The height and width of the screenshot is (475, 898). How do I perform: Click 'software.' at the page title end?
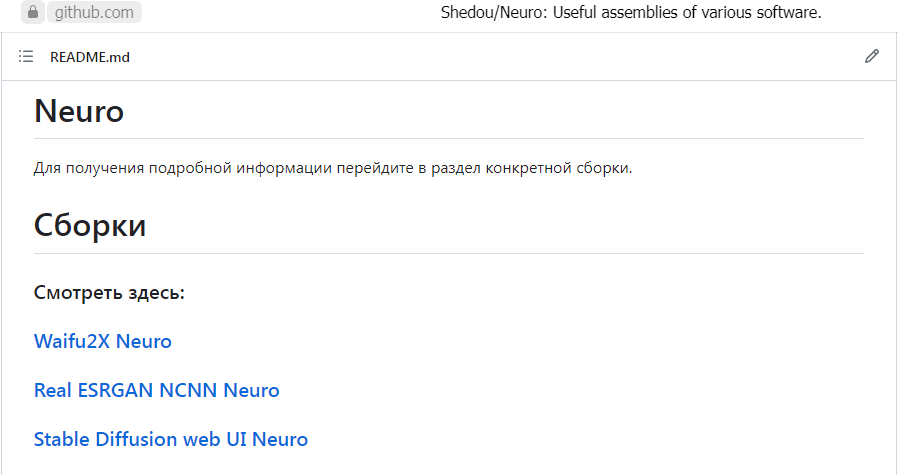click(788, 13)
